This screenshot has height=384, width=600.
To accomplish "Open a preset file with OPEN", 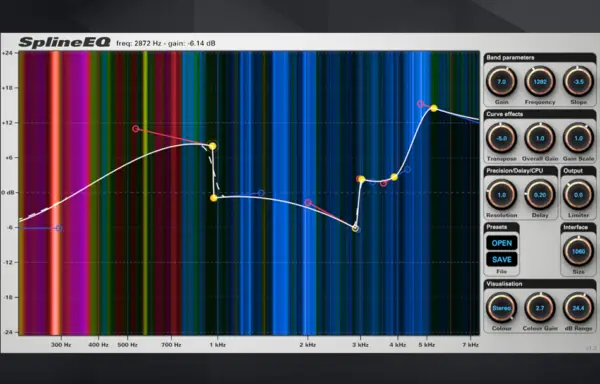I will (x=502, y=243).
